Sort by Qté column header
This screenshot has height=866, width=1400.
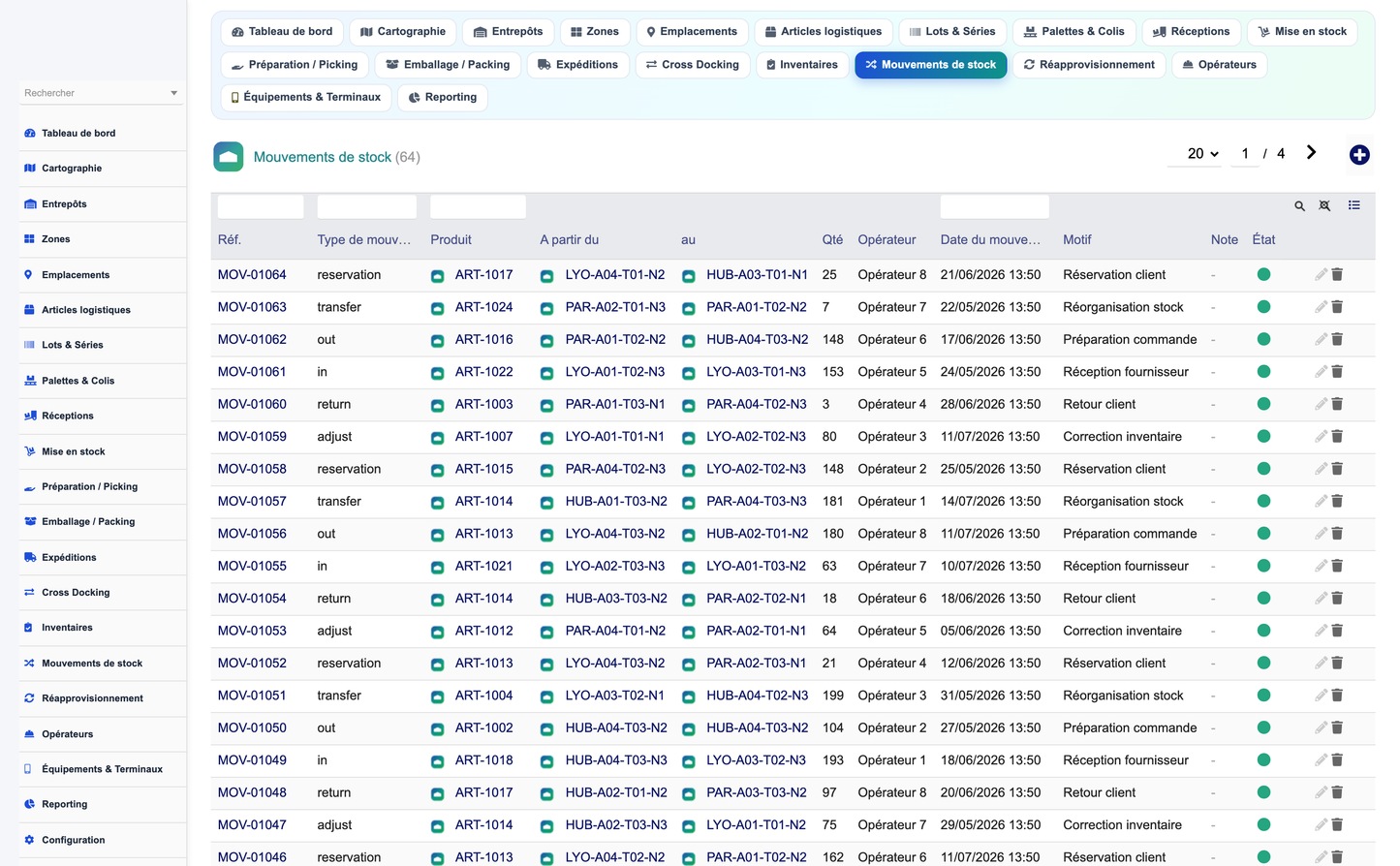click(832, 240)
